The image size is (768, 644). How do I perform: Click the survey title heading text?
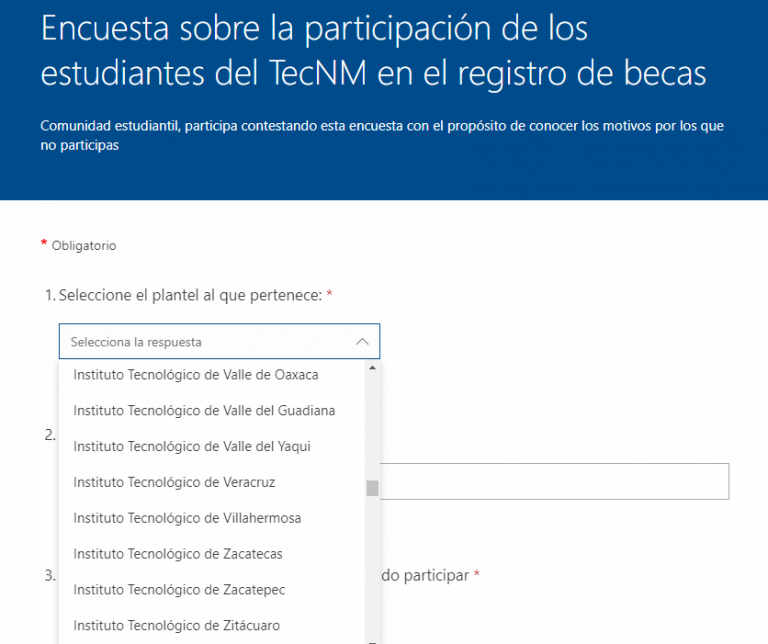[x=373, y=50]
